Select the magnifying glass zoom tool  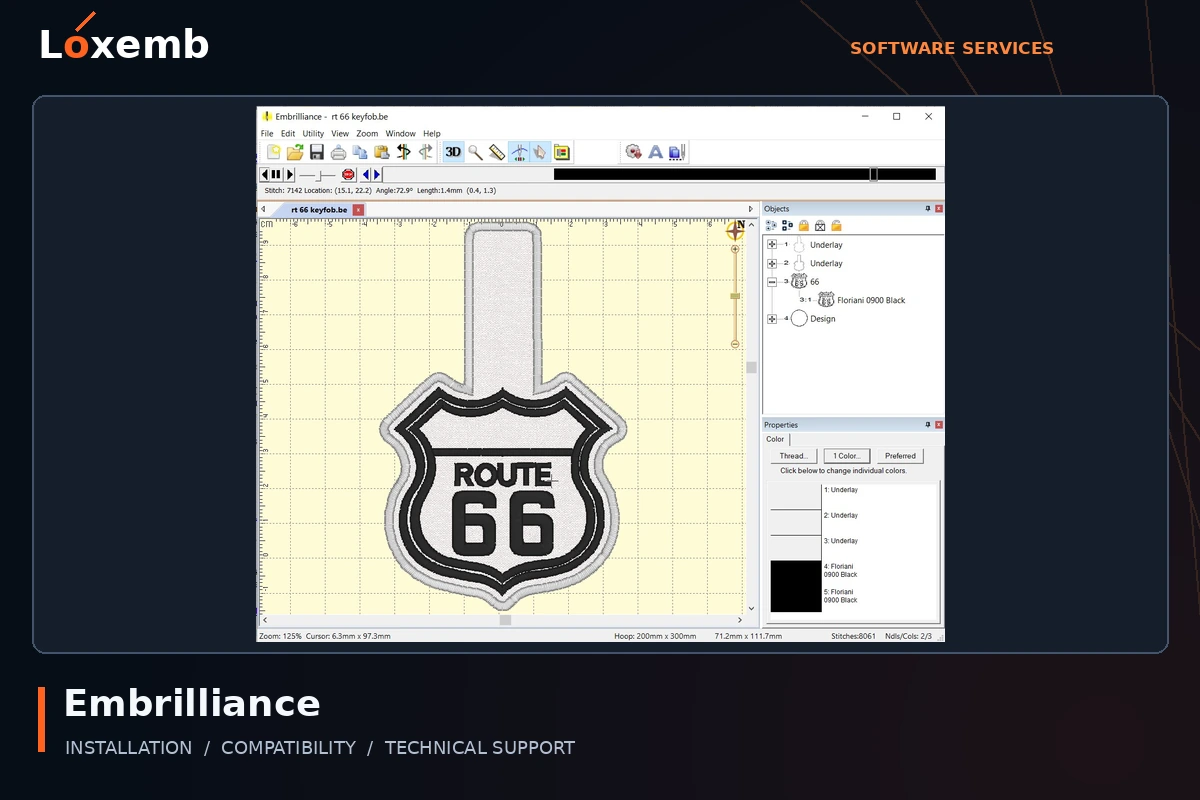click(475, 152)
